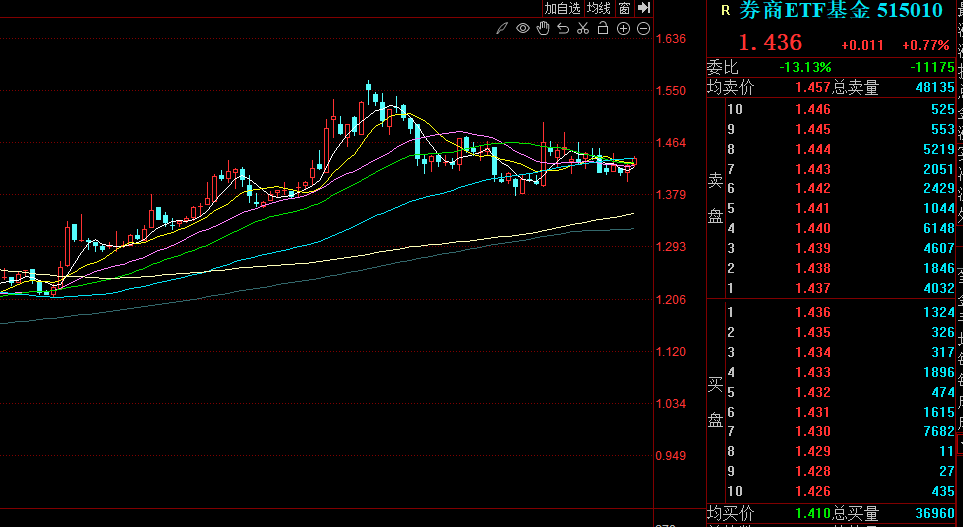The height and width of the screenshot is (527, 963).
Task: Zoom in with the plus icon
Action: 623,28
